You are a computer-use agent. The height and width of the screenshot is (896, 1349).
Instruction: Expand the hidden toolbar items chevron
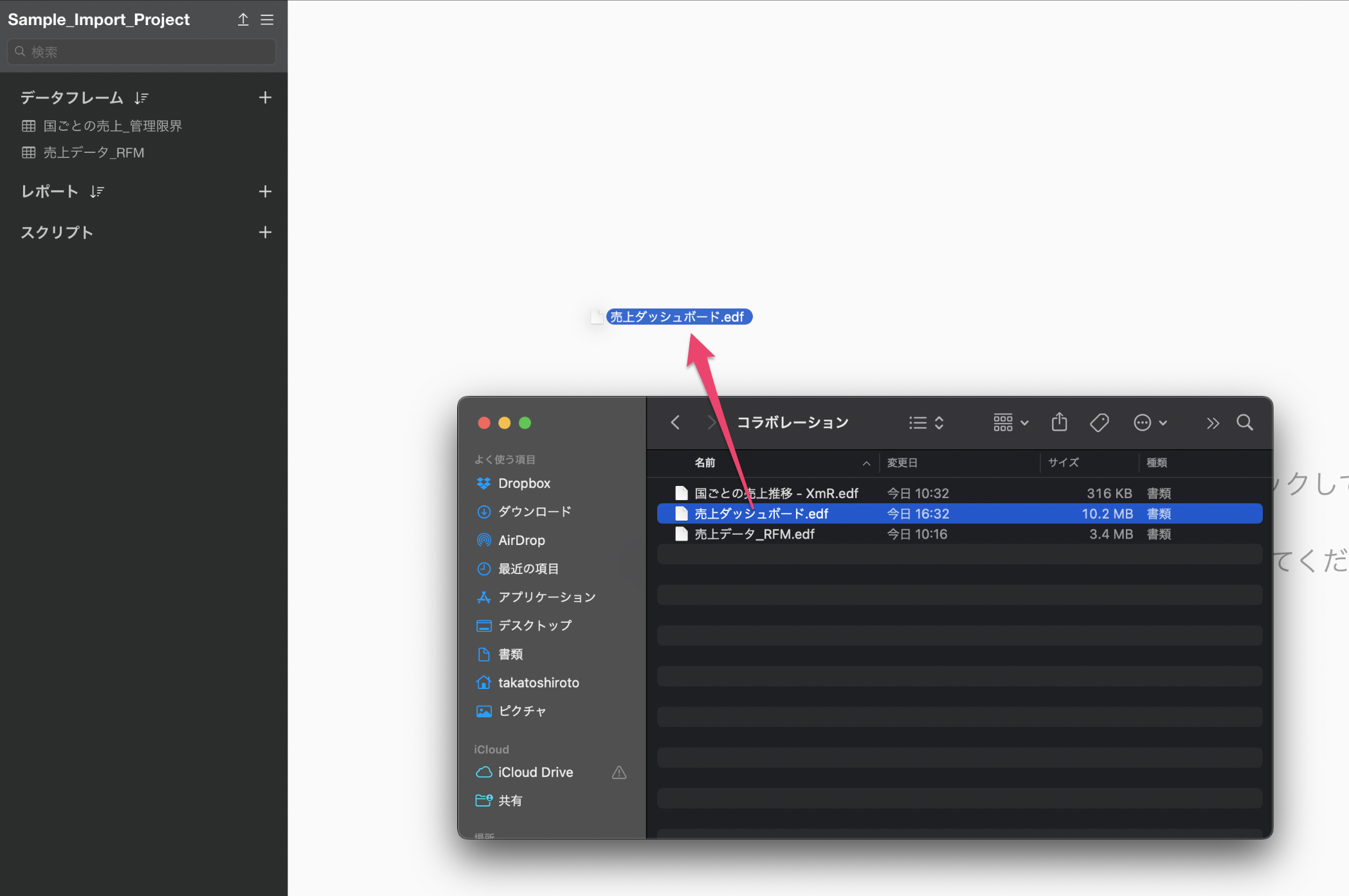click(1213, 423)
